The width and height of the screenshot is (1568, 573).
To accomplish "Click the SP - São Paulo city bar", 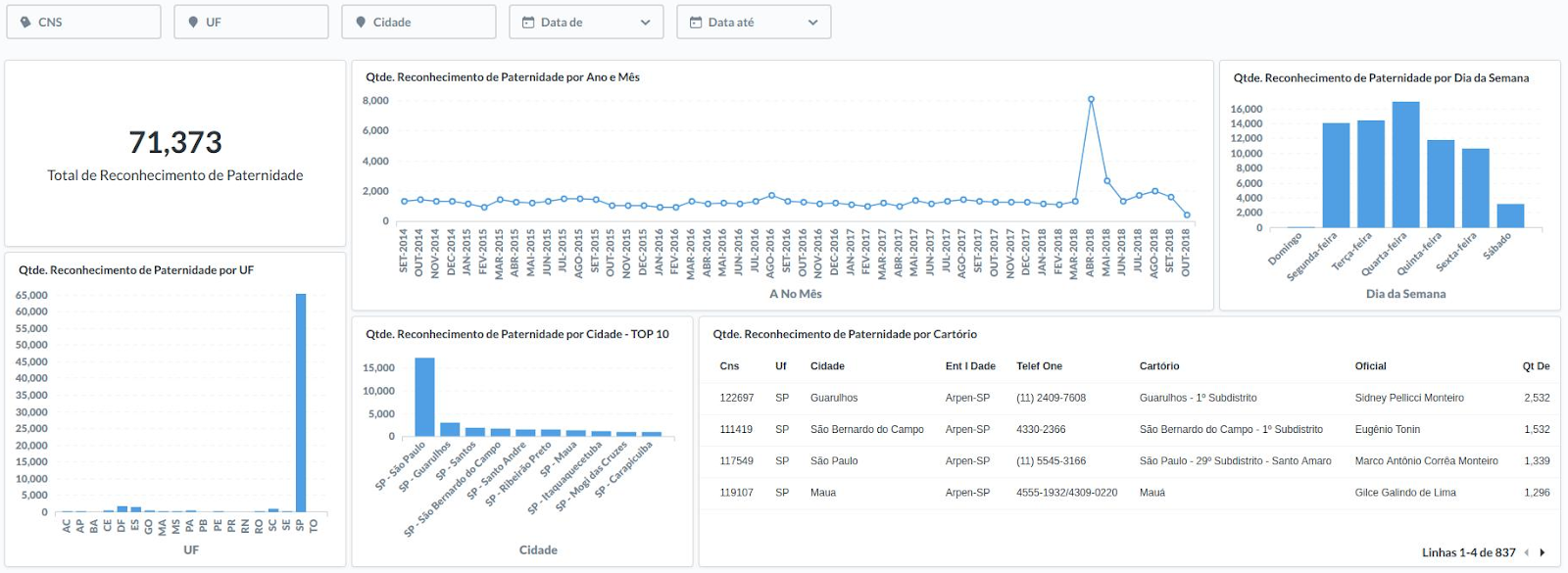I will pyautogui.click(x=424, y=397).
